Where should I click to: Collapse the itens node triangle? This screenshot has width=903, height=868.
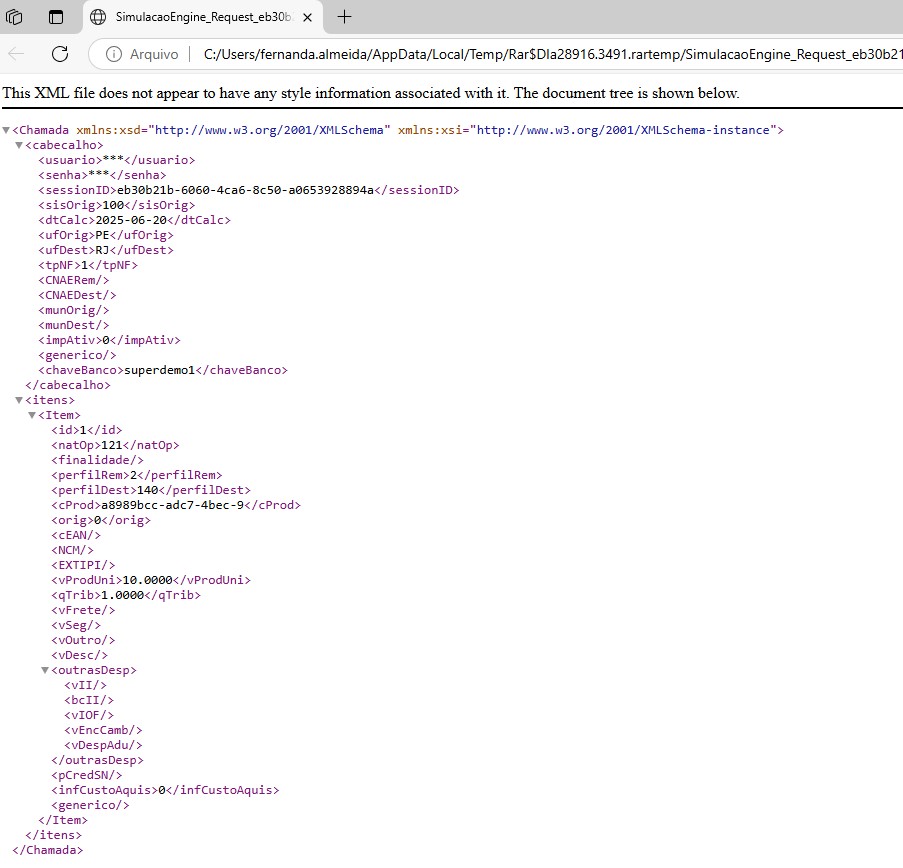tap(19, 400)
